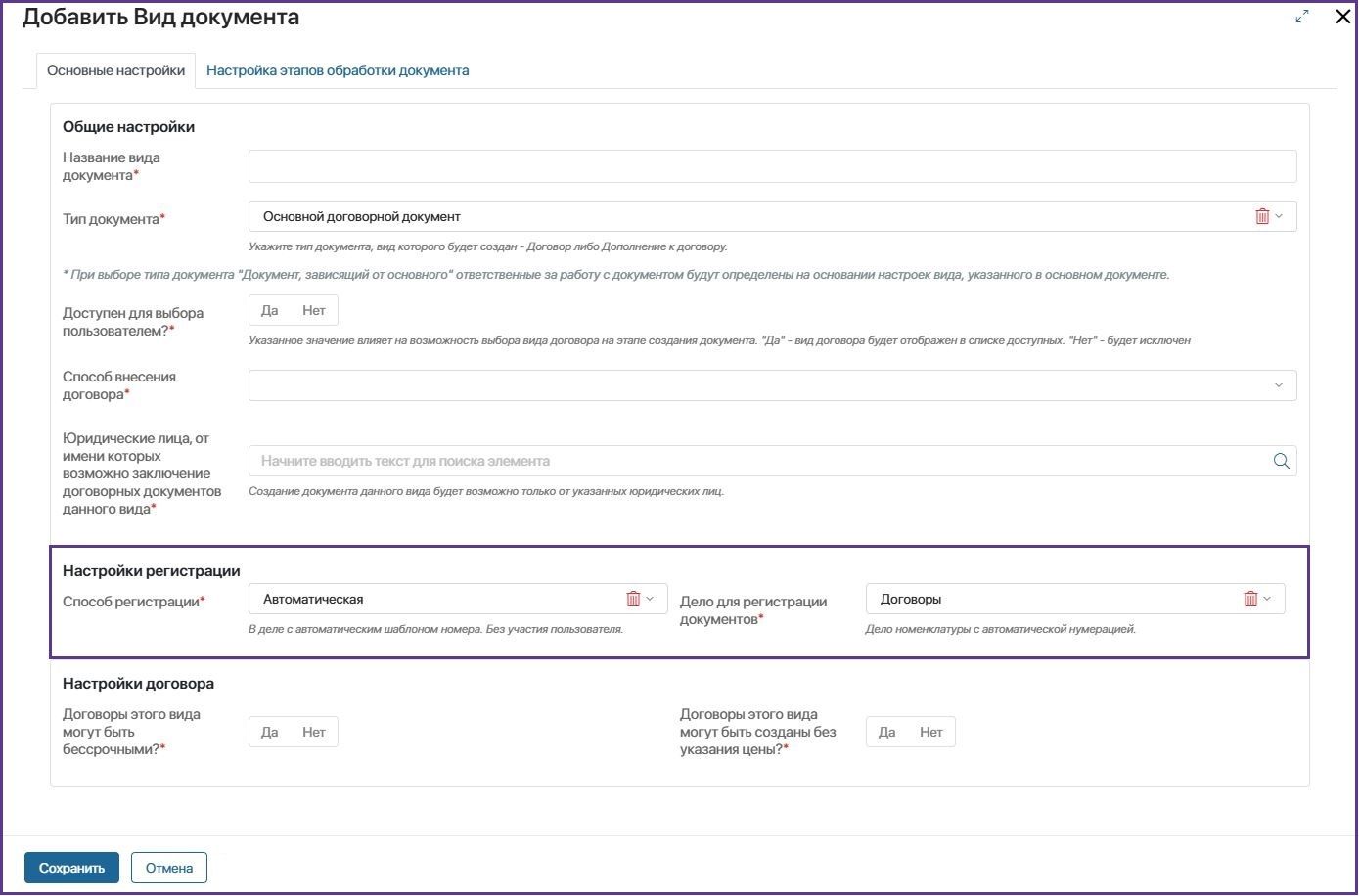Select Нет for созданы без указания цены

click(931, 732)
